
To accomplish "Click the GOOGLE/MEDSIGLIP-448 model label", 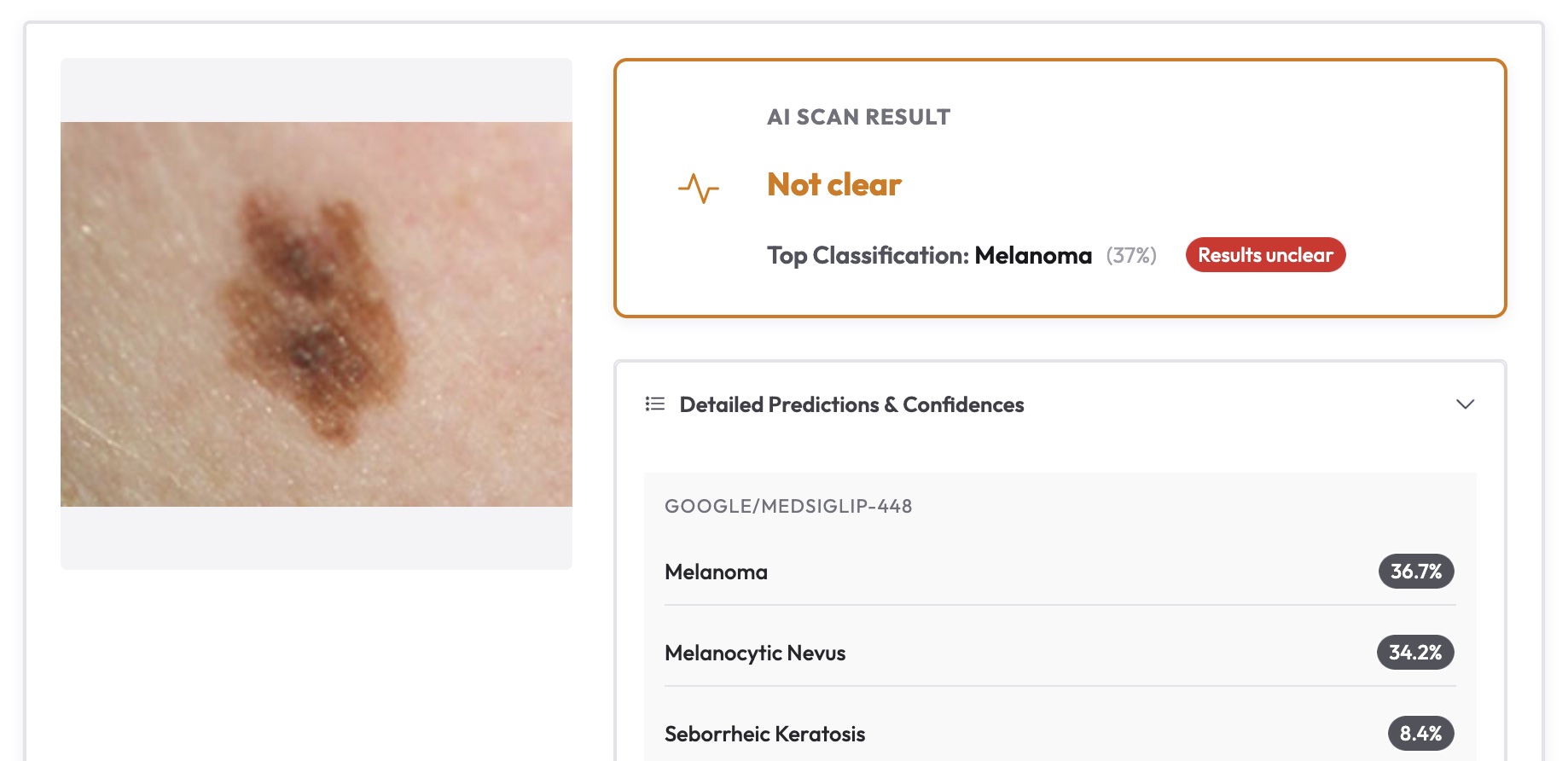I will 788,507.
